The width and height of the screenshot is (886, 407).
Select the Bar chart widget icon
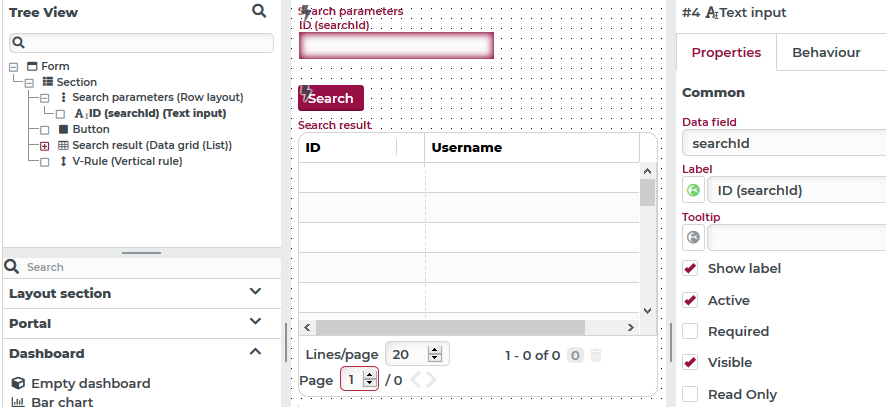(x=18, y=402)
